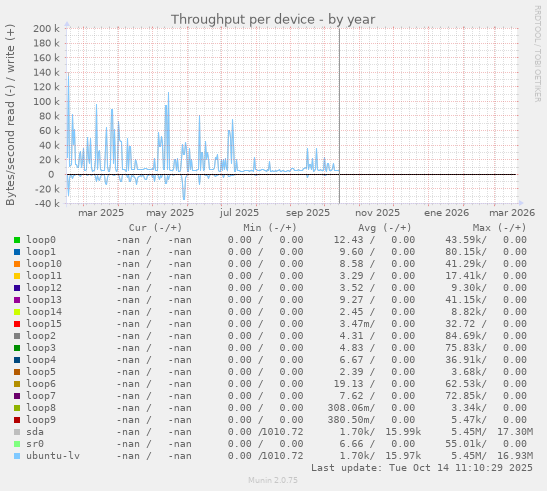Click the loop4 navy color swatch
Image resolution: width=547 pixels, height=491 pixels.
click(17, 360)
